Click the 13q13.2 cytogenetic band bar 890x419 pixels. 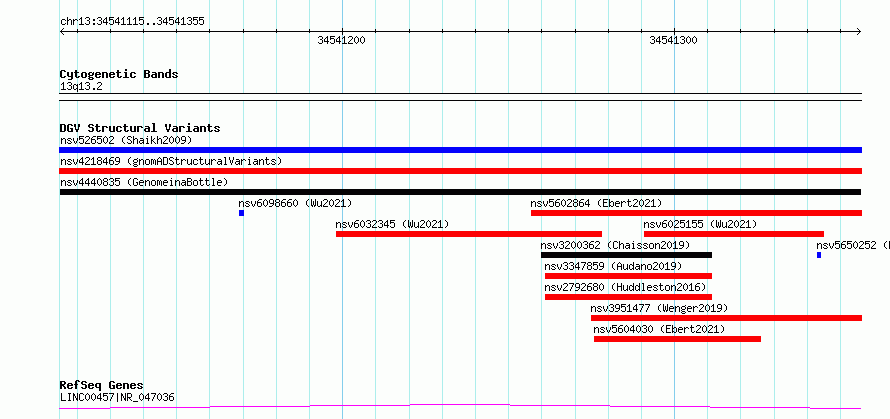point(460,97)
